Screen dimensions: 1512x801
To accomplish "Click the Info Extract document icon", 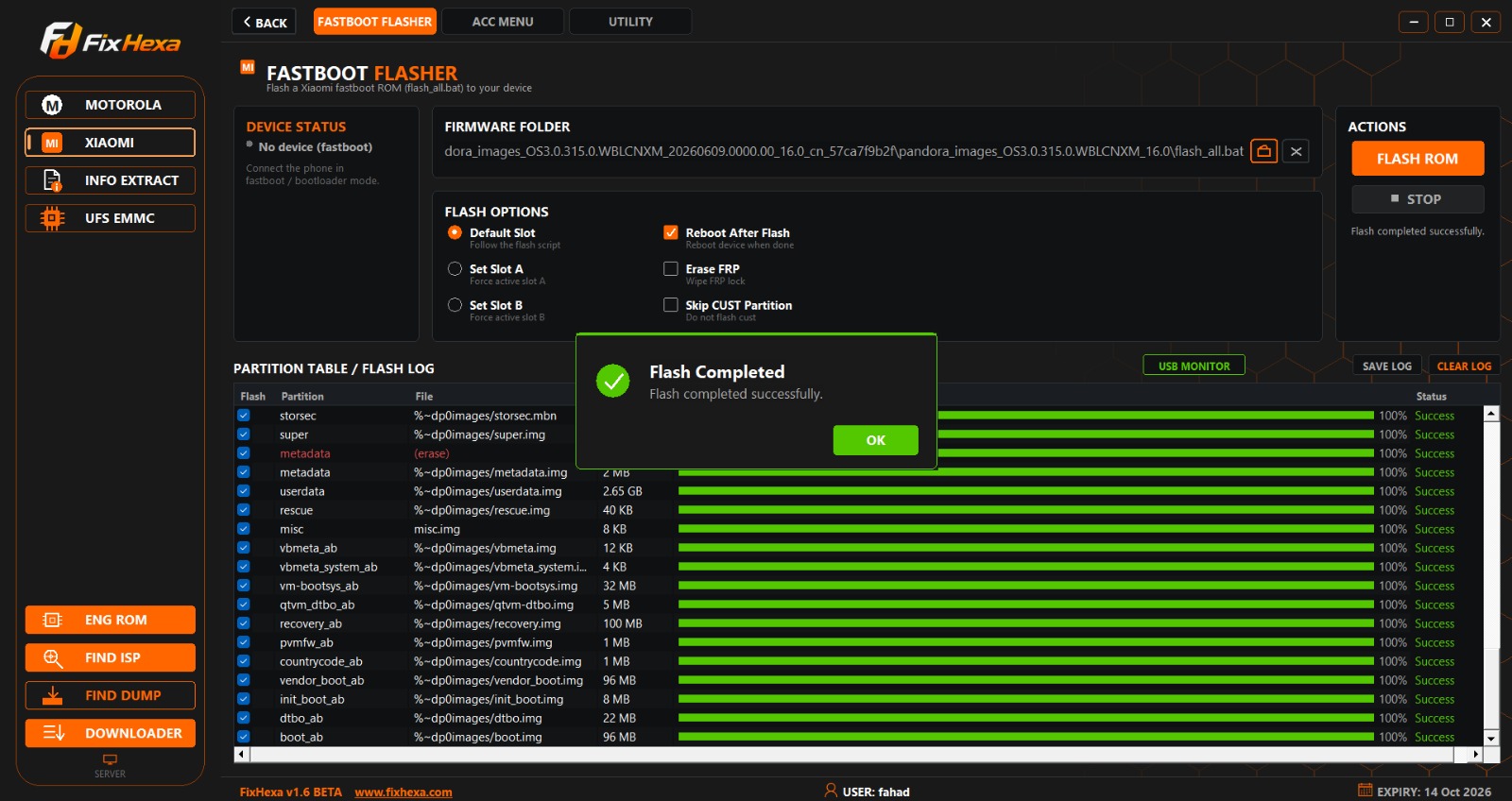I will [52, 180].
